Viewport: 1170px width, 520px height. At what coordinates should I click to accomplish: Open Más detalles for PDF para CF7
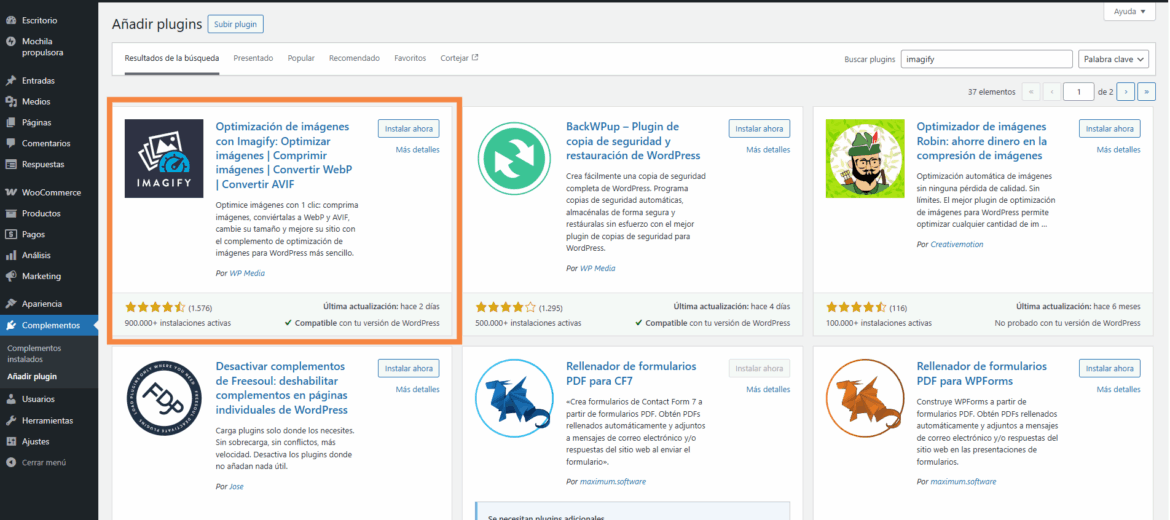click(768, 389)
